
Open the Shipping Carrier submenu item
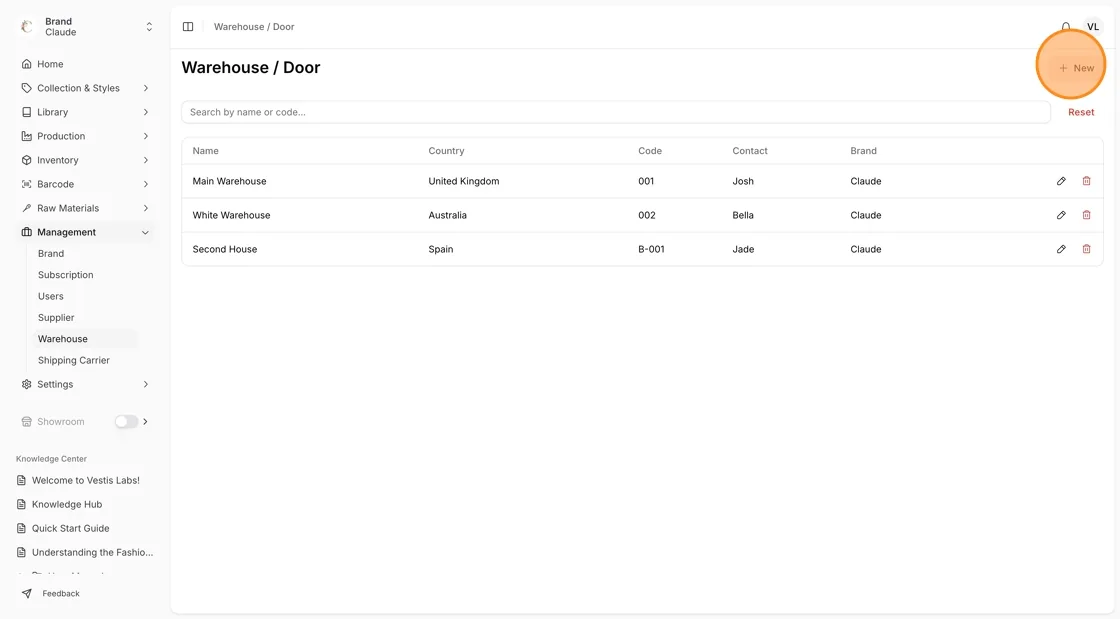click(74, 361)
